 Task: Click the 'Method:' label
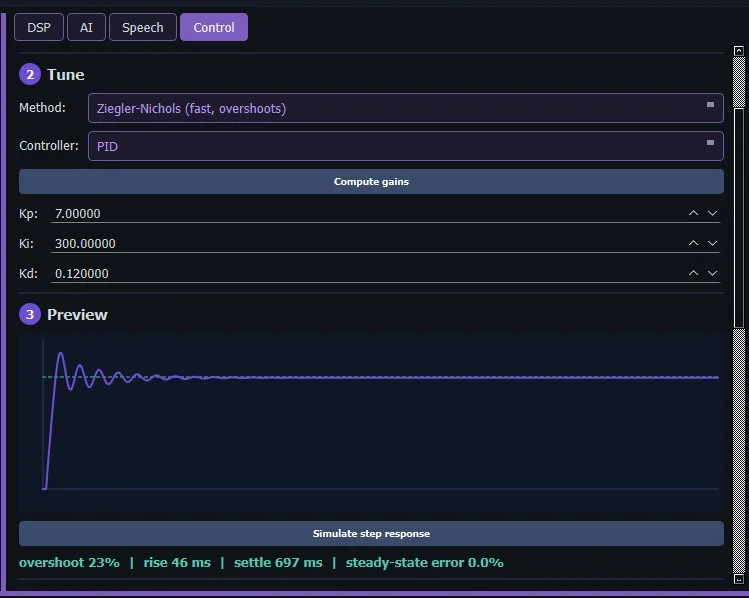pyautogui.click(x=43, y=108)
